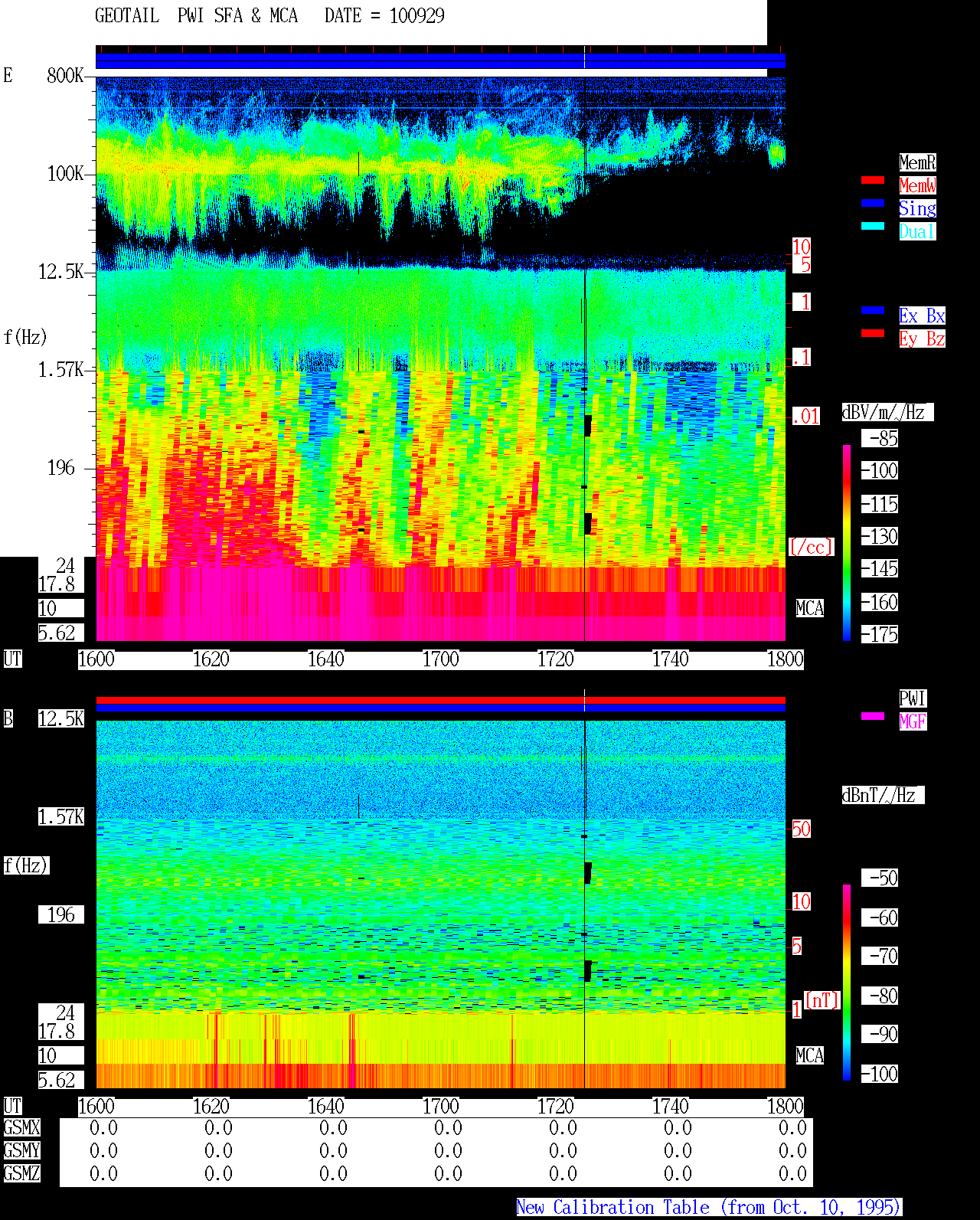Click the GEOTAIL PWI SFA & MCA title
This screenshot has height=1220, width=980.
click(196, 16)
